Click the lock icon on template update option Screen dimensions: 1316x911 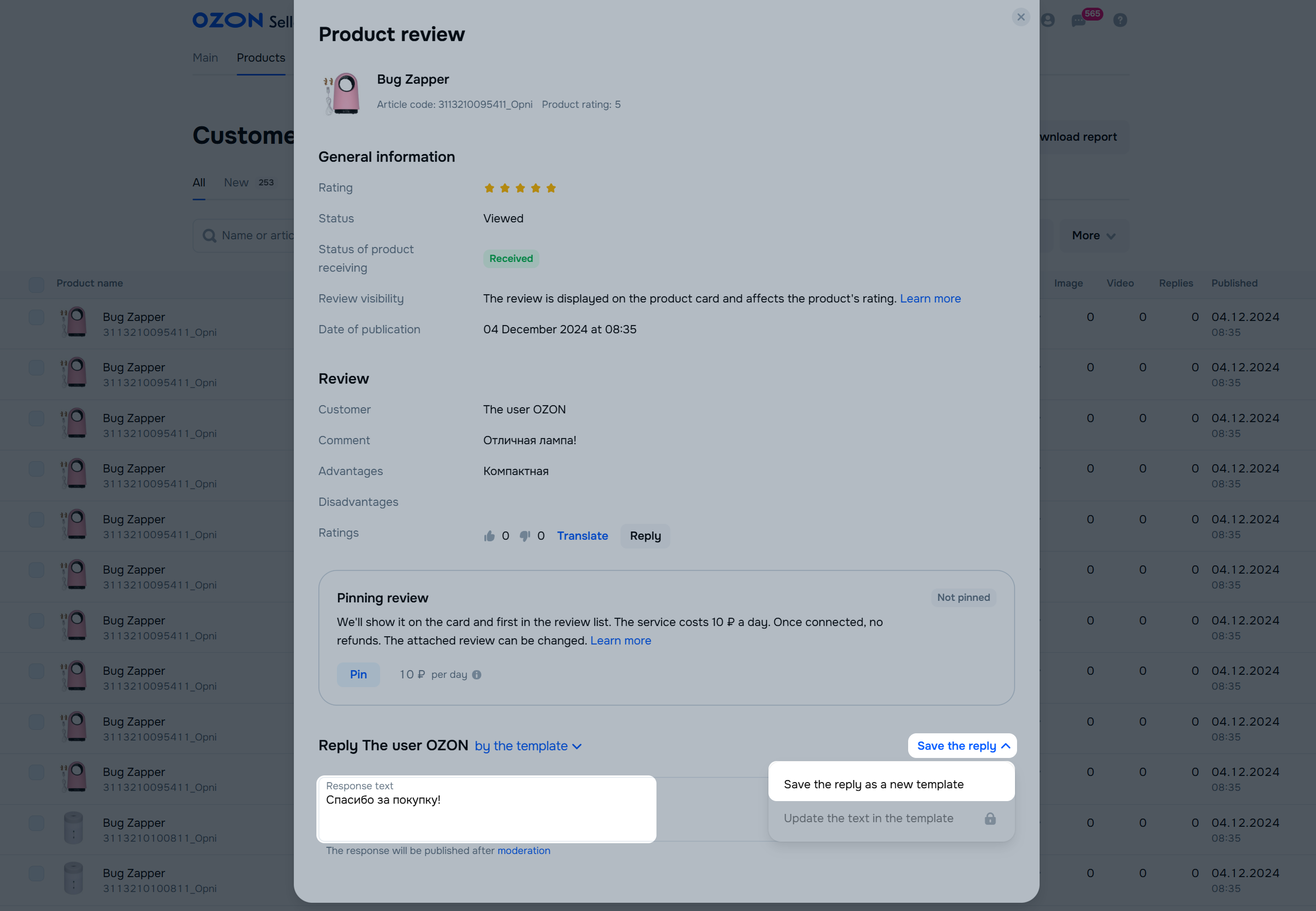click(x=990, y=819)
